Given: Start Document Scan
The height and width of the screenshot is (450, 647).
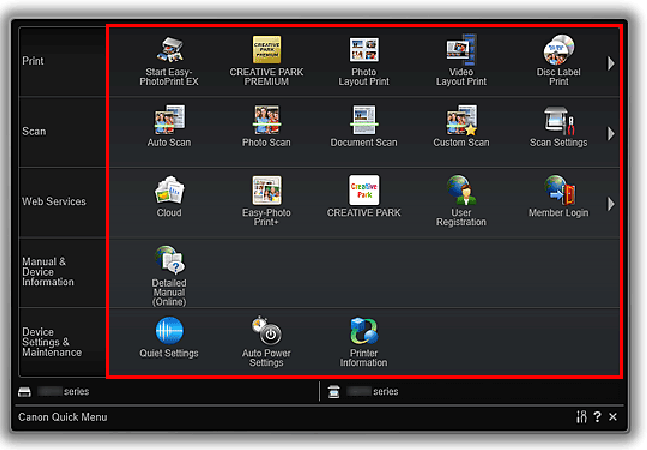Looking at the screenshot, I should tap(364, 126).
